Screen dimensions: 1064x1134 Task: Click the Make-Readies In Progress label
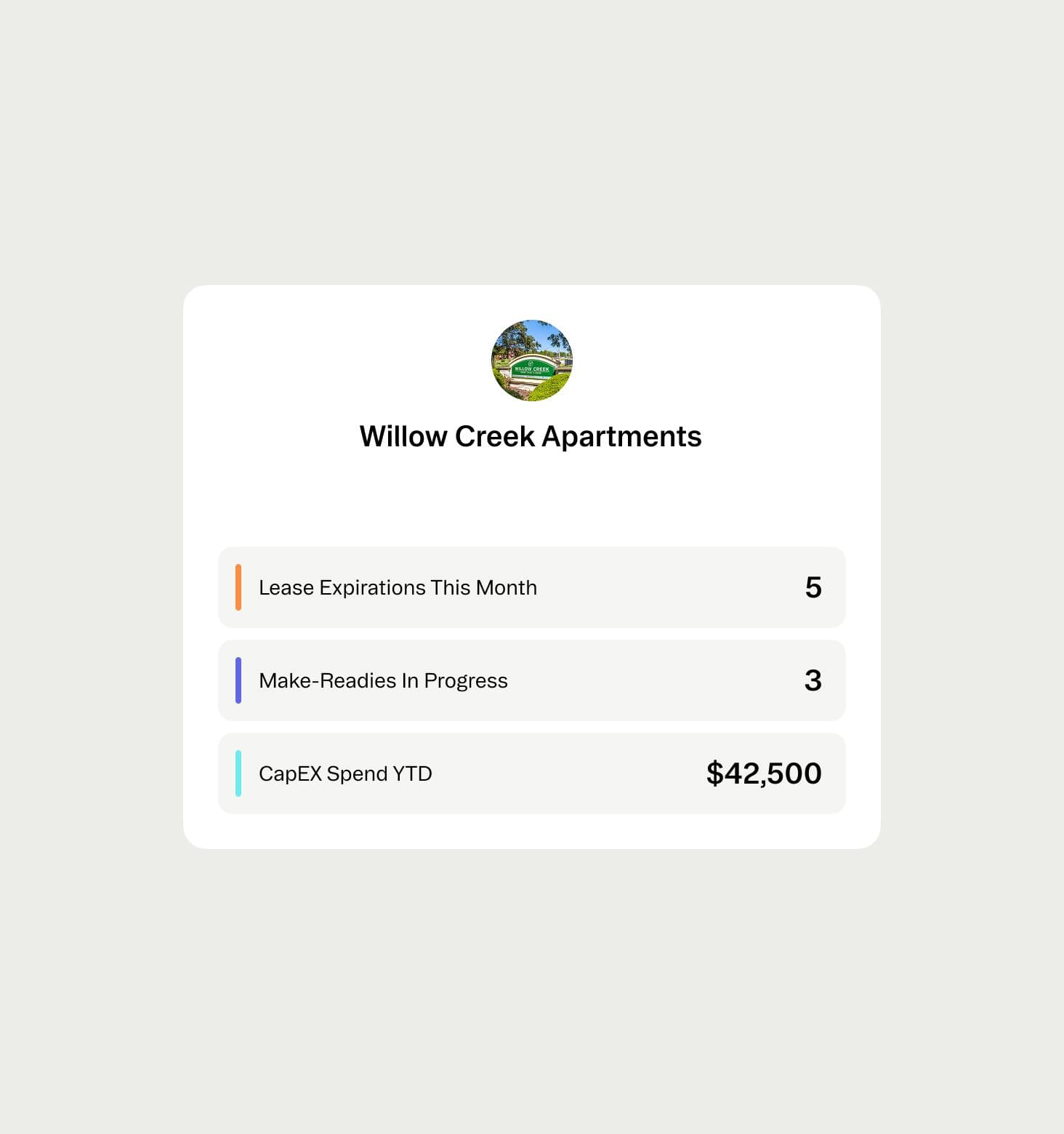pos(383,680)
